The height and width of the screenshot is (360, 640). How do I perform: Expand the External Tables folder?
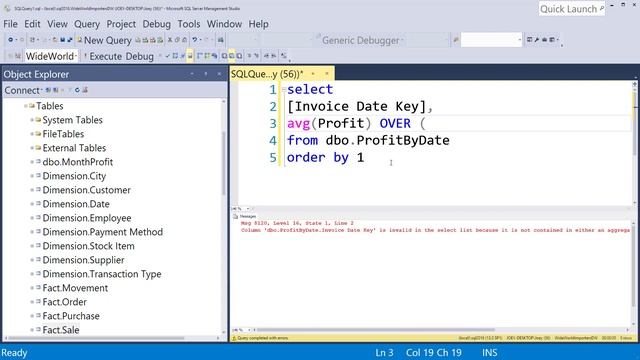click(32, 148)
